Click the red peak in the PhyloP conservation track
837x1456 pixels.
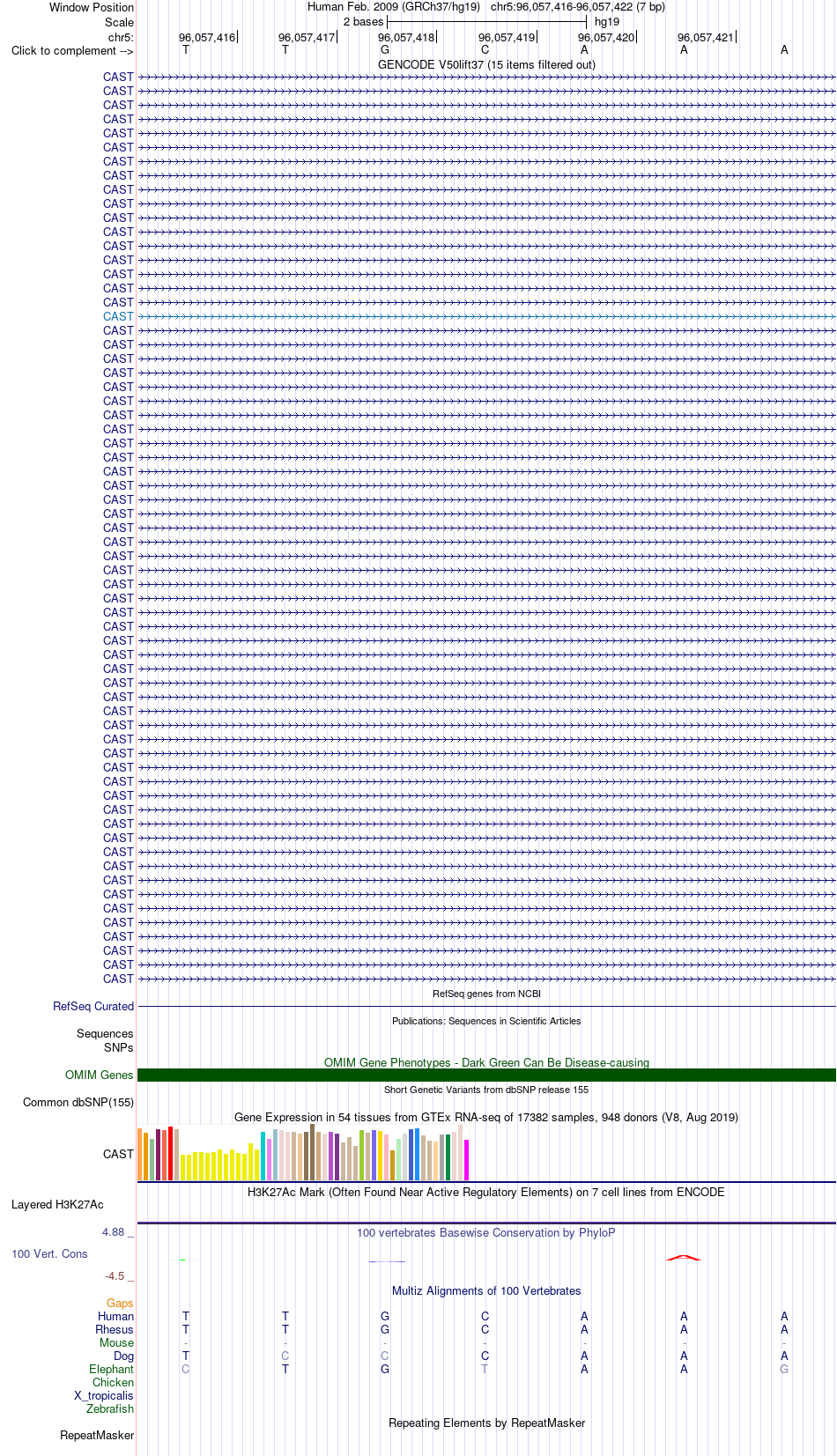click(684, 1258)
